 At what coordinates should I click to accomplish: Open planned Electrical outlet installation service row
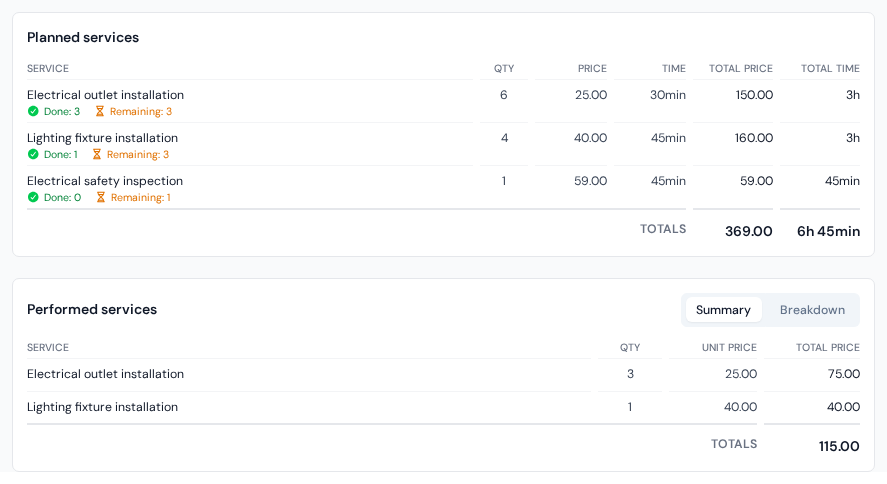point(444,101)
